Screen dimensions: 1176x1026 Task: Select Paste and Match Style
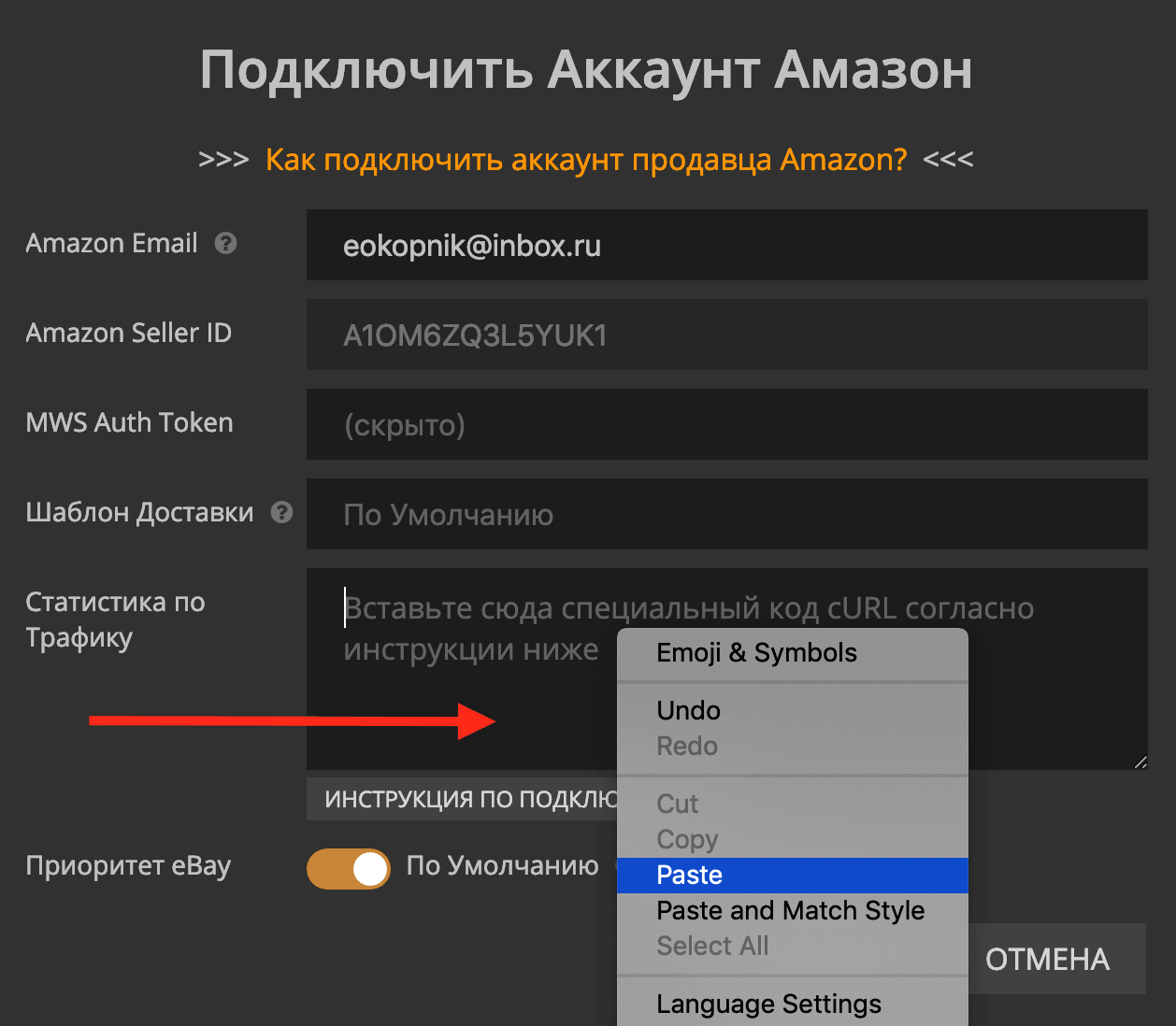(793, 910)
